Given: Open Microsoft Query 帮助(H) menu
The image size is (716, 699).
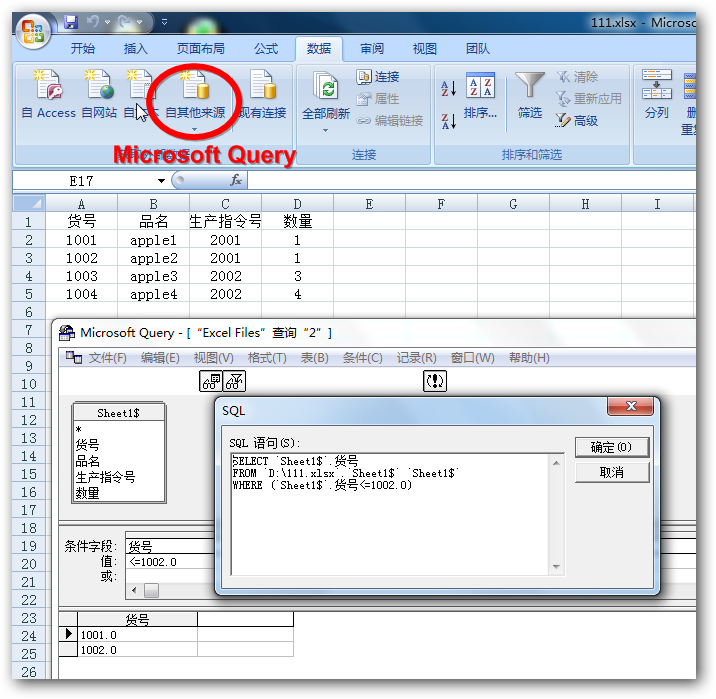Looking at the screenshot, I should (x=529, y=358).
